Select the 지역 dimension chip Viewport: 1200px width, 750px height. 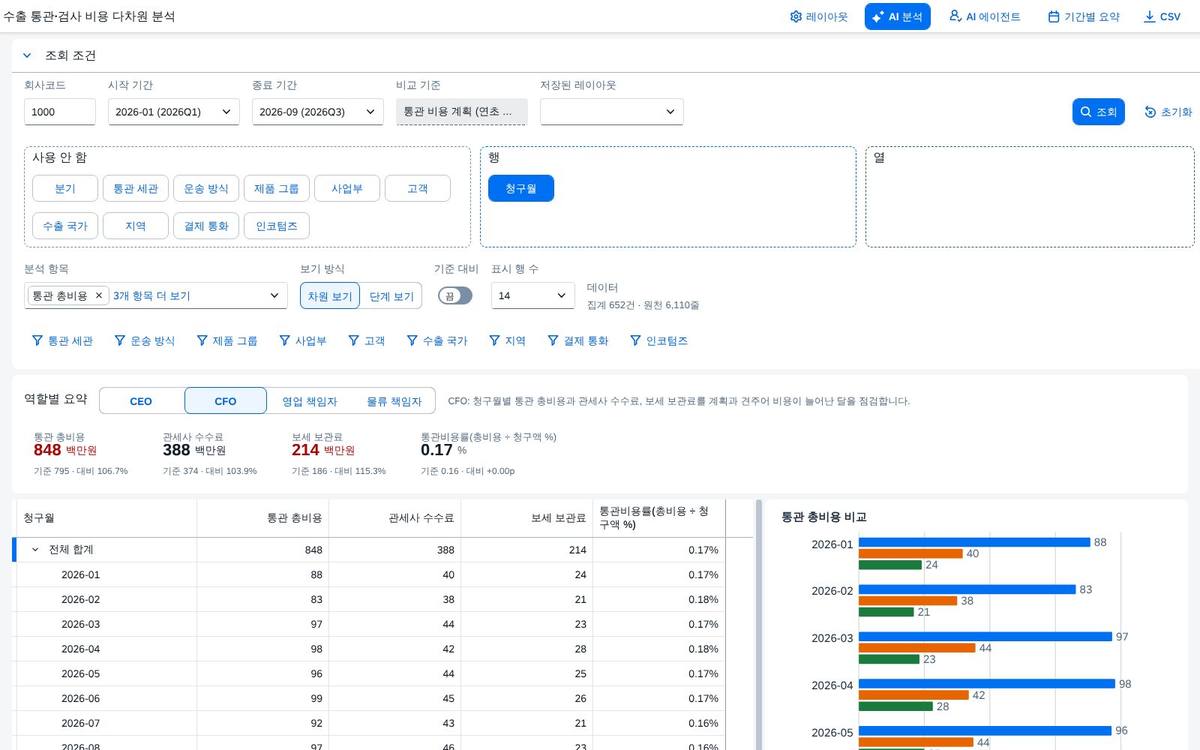(x=135, y=226)
